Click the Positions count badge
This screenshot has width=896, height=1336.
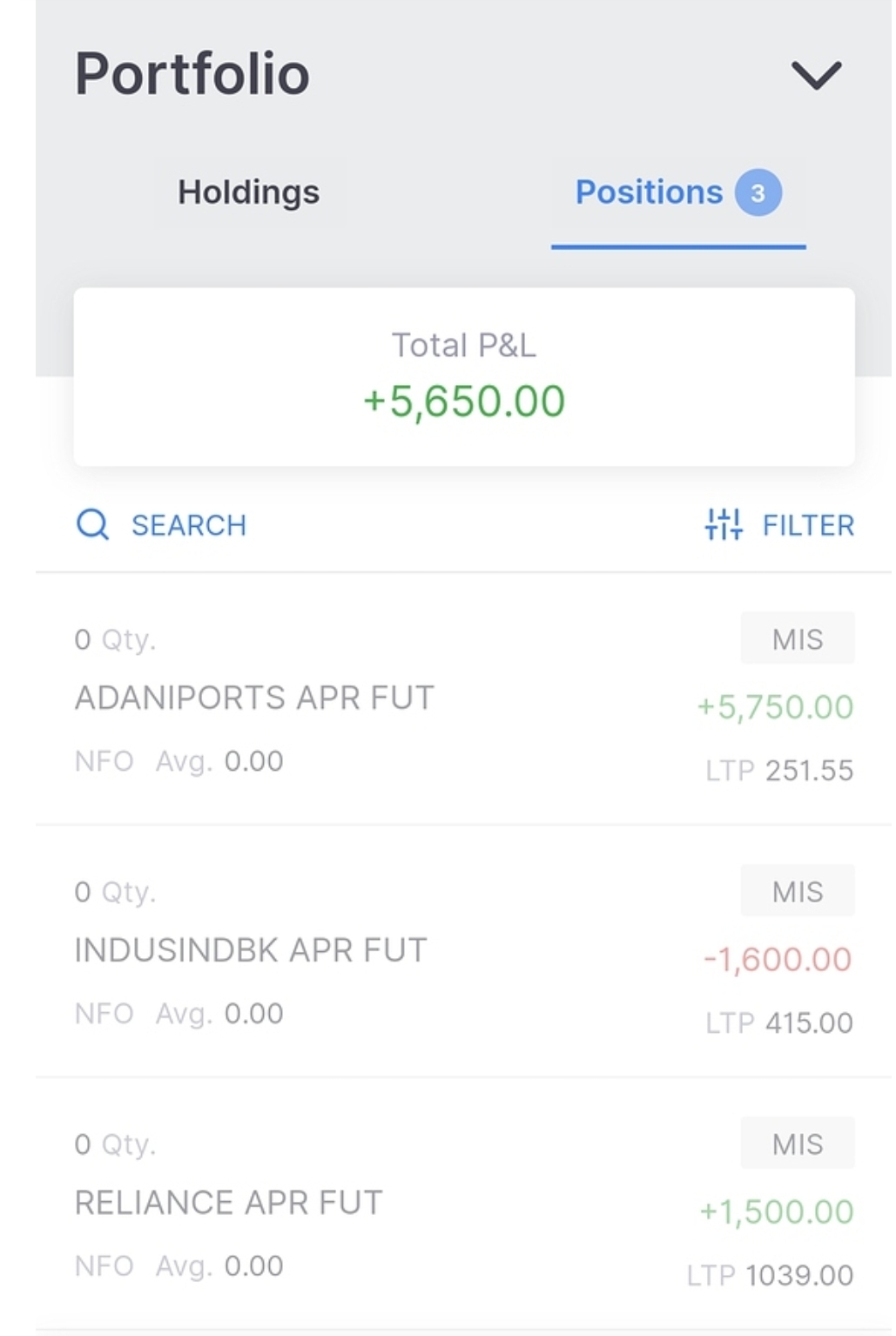[758, 192]
